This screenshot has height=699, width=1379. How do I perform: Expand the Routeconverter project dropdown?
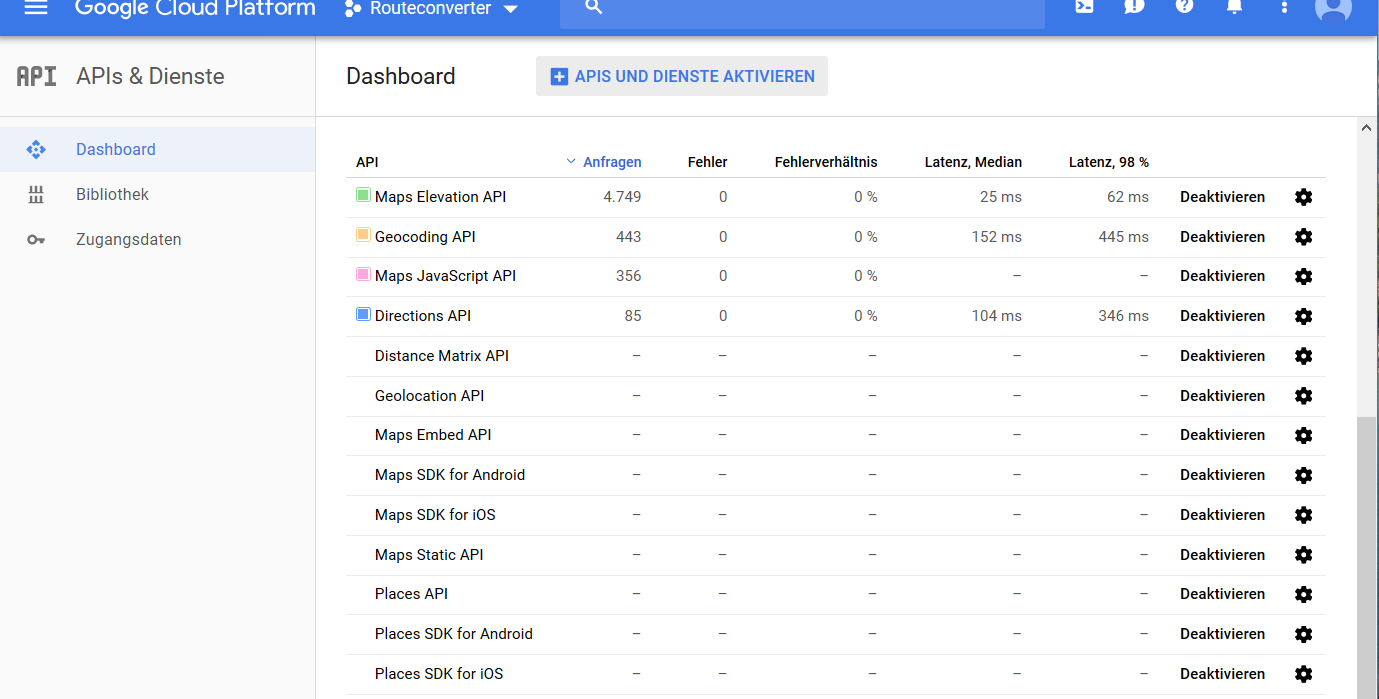point(432,9)
